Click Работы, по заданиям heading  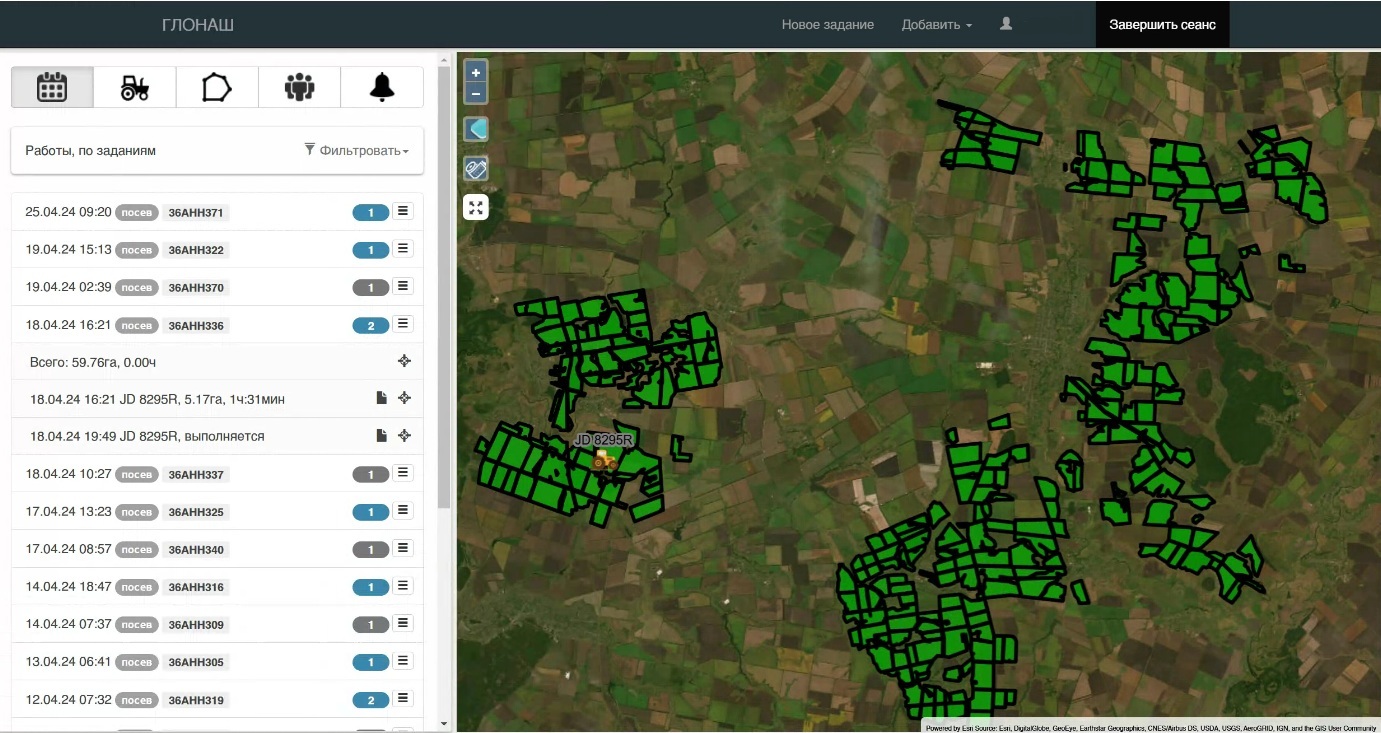(91, 151)
